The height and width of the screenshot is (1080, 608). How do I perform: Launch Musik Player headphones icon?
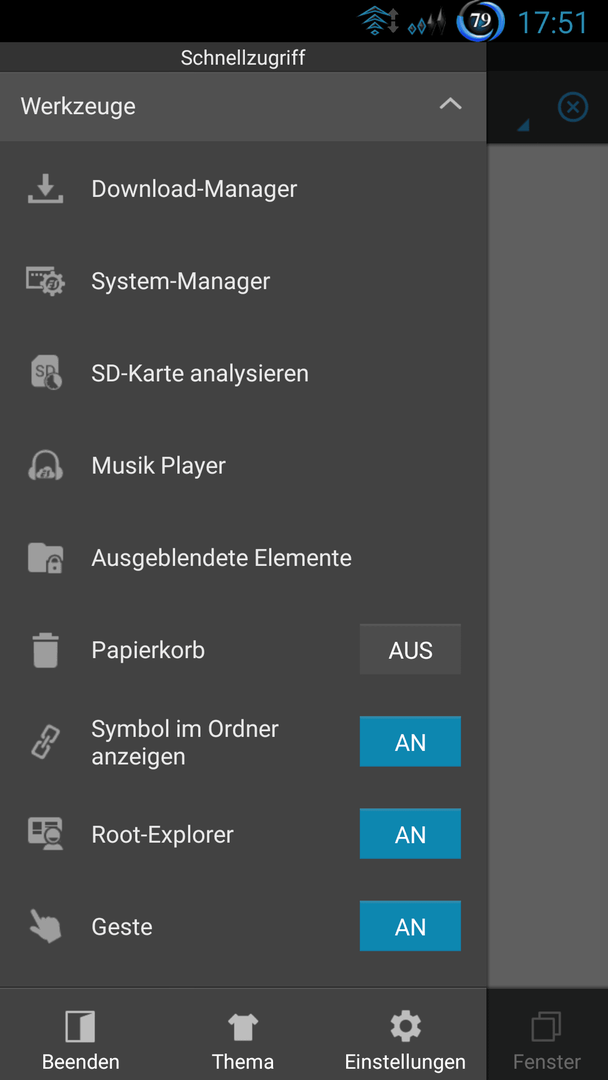point(45,465)
